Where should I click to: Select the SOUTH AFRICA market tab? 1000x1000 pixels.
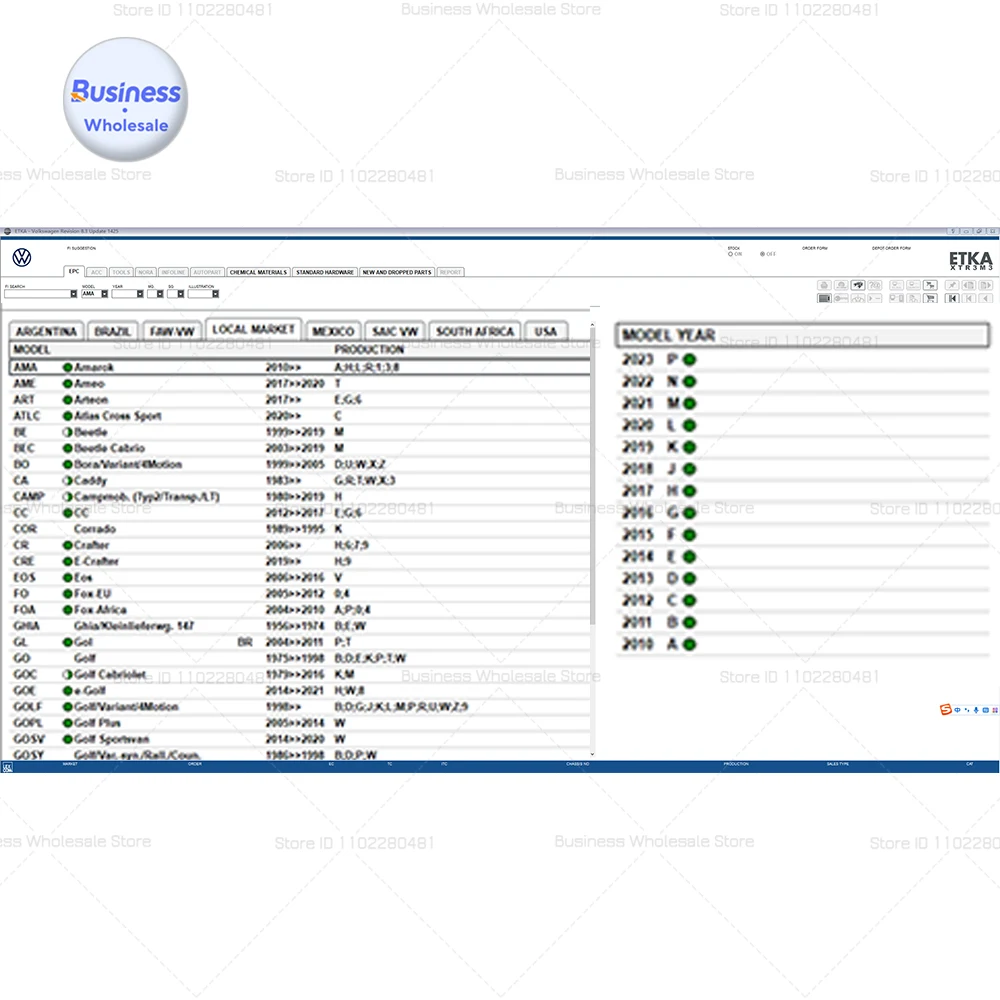point(475,332)
